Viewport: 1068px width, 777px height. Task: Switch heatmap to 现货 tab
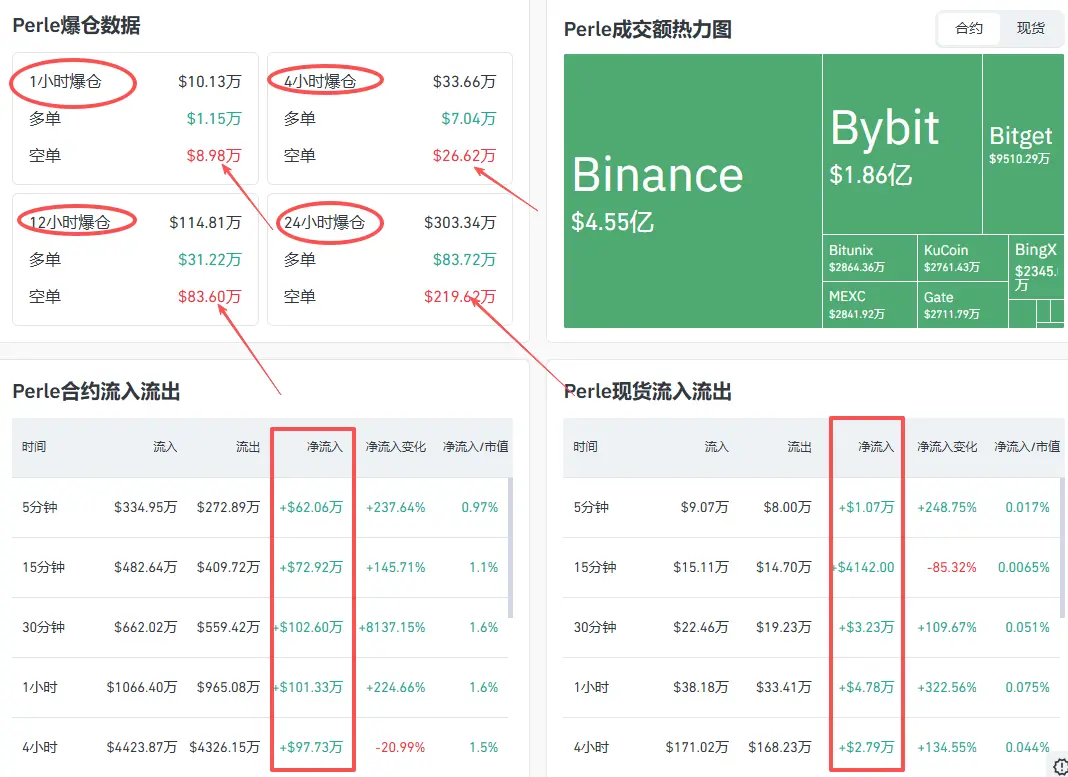click(1031, 29)
